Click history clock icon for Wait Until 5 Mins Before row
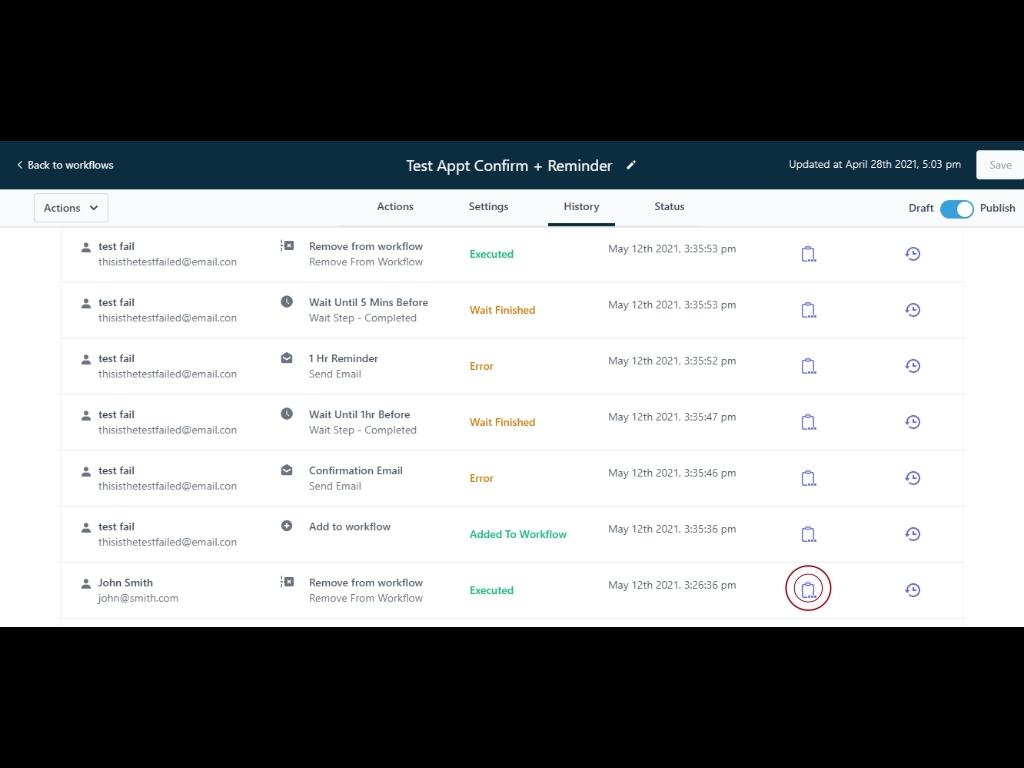The width and height of the screenshot is (1024, 768). point(913,310)
